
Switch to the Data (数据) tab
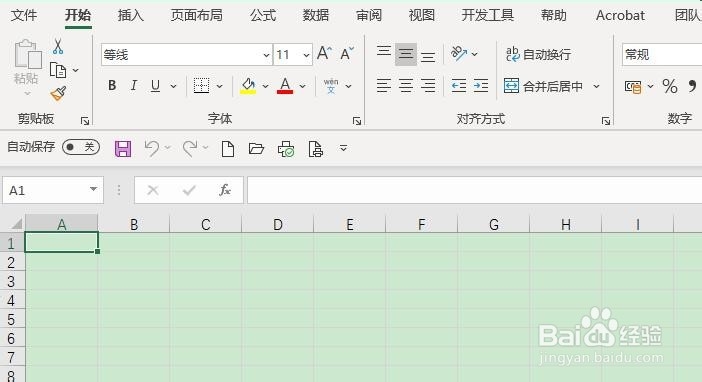[x=316, y=15]
